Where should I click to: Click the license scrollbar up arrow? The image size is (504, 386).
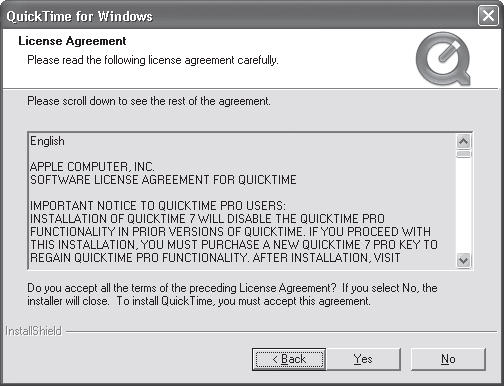[x=464, y=142]
